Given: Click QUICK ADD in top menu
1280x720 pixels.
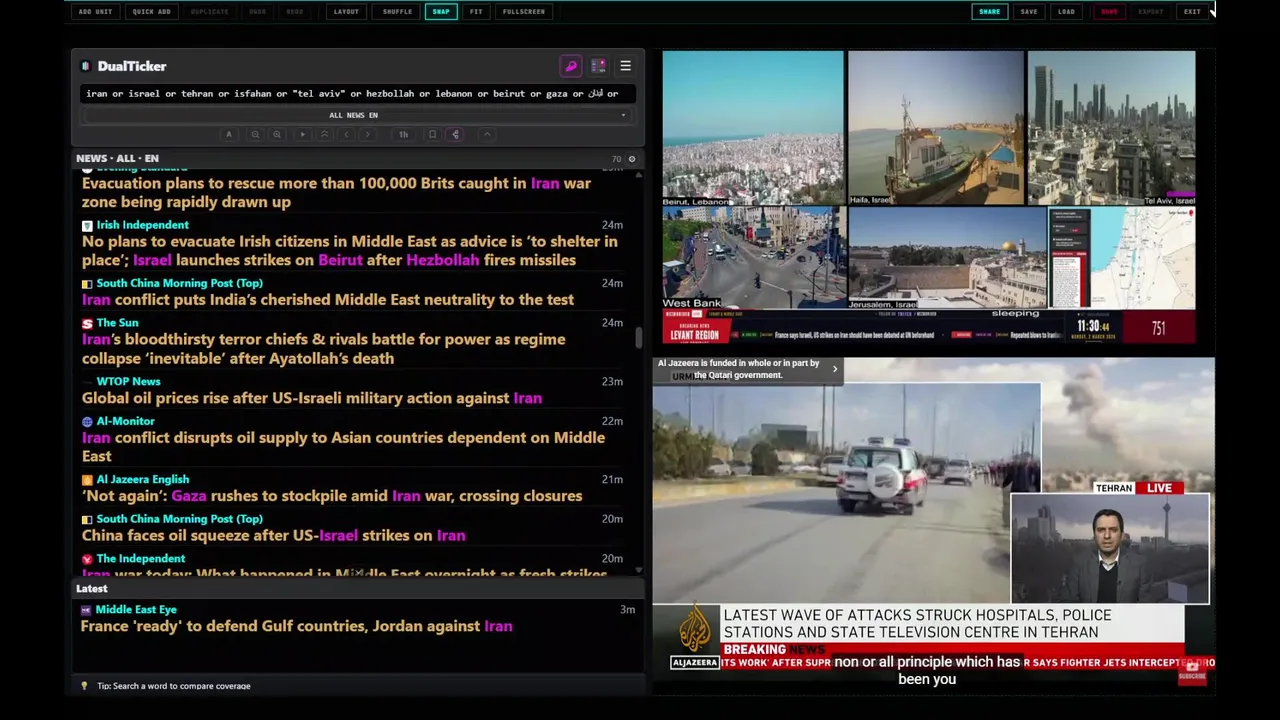Looking at the screenshot, I should pyautogui.click(x=152, y=11).
